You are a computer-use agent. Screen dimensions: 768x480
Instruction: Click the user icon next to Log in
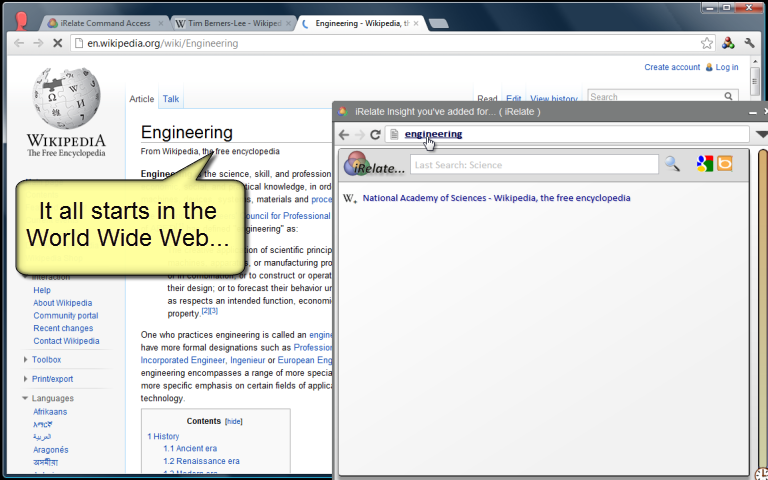pos(709,67)
